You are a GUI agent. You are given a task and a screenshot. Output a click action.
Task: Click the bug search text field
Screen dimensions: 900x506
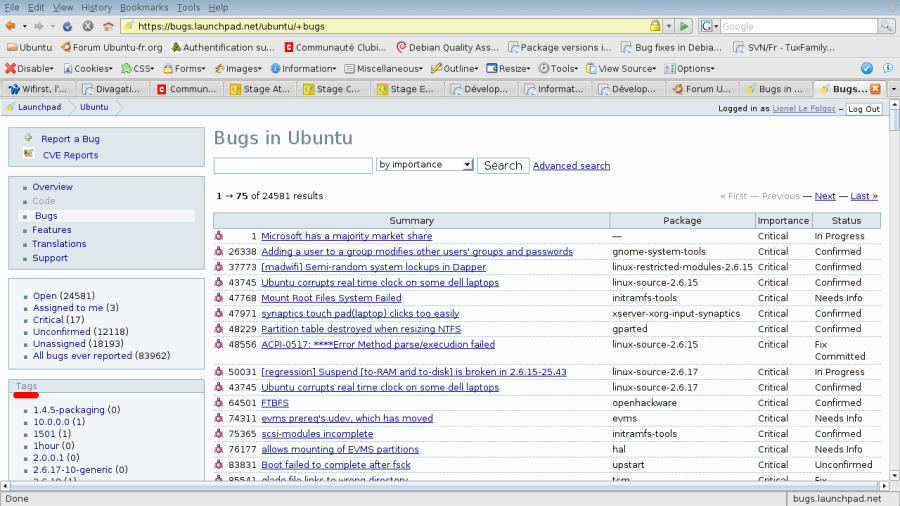coord(293,165)
